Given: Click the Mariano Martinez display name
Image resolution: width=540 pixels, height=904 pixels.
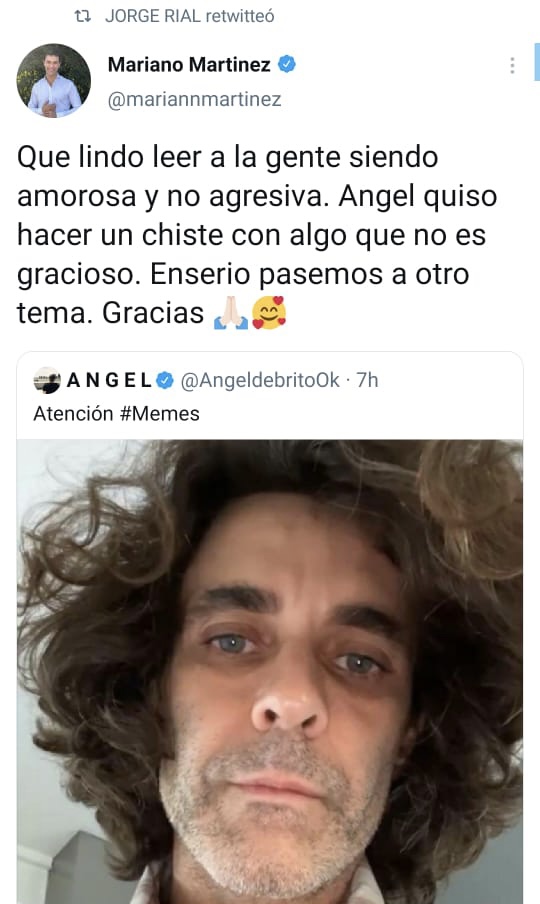Looking at the screenshot, I should tap(189, 65).
